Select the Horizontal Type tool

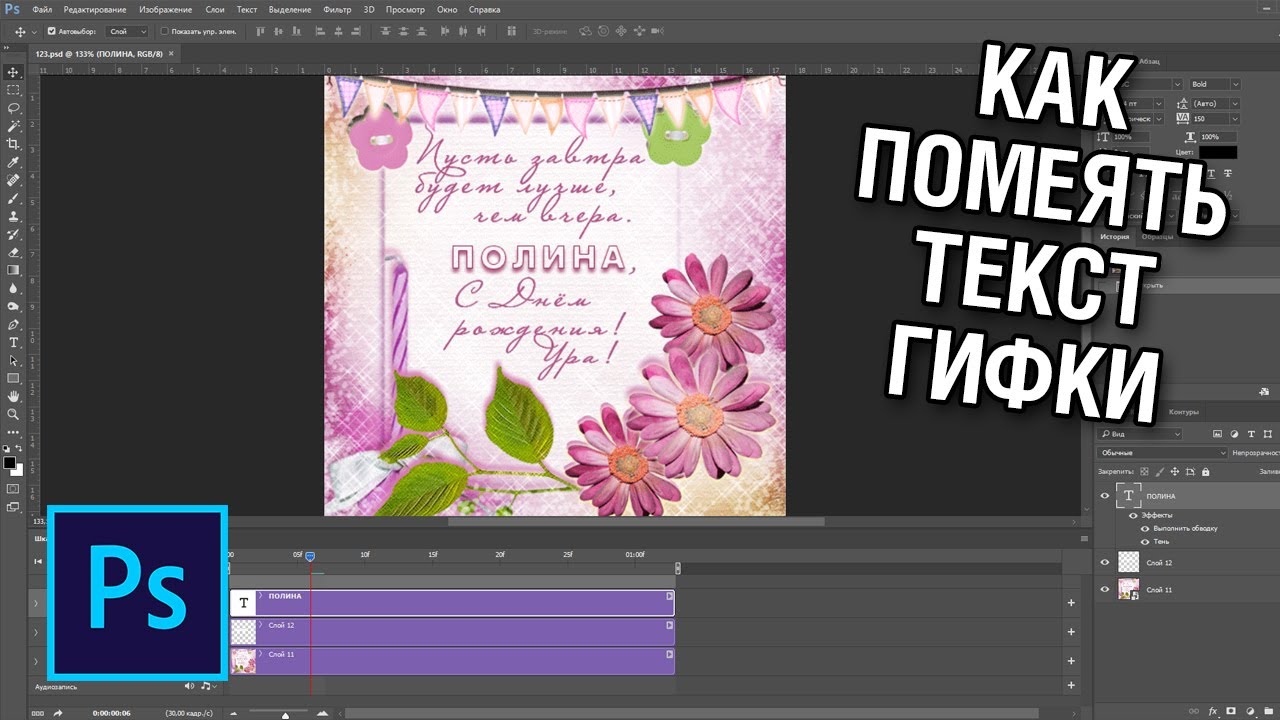tap(14, 342)
